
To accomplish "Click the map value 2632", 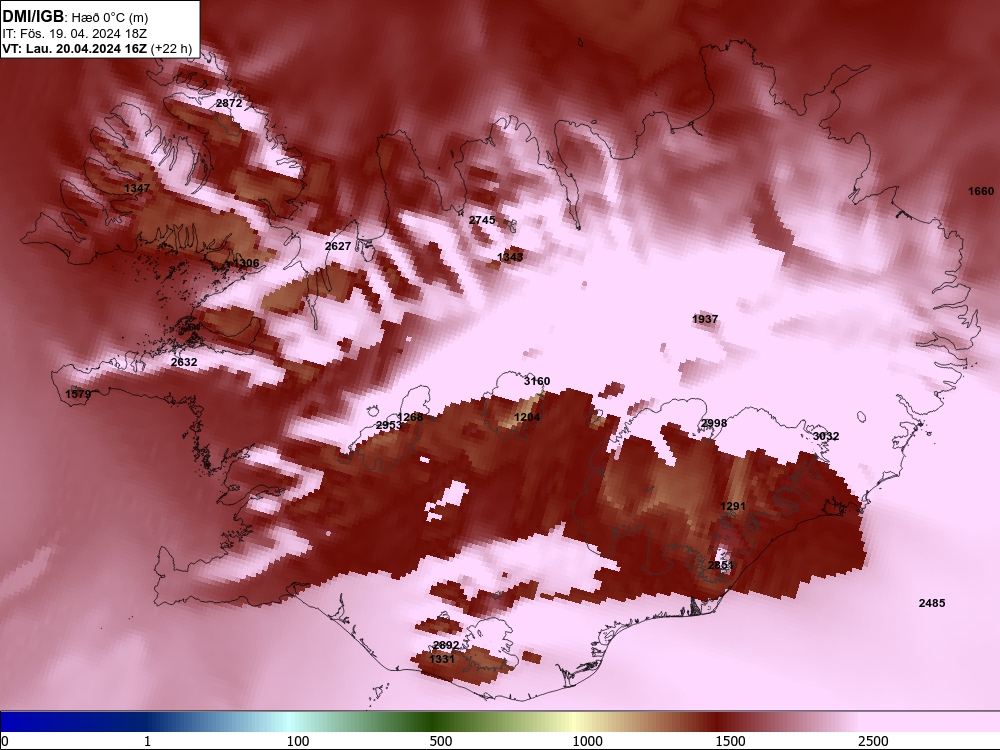I will pos(184,362).
